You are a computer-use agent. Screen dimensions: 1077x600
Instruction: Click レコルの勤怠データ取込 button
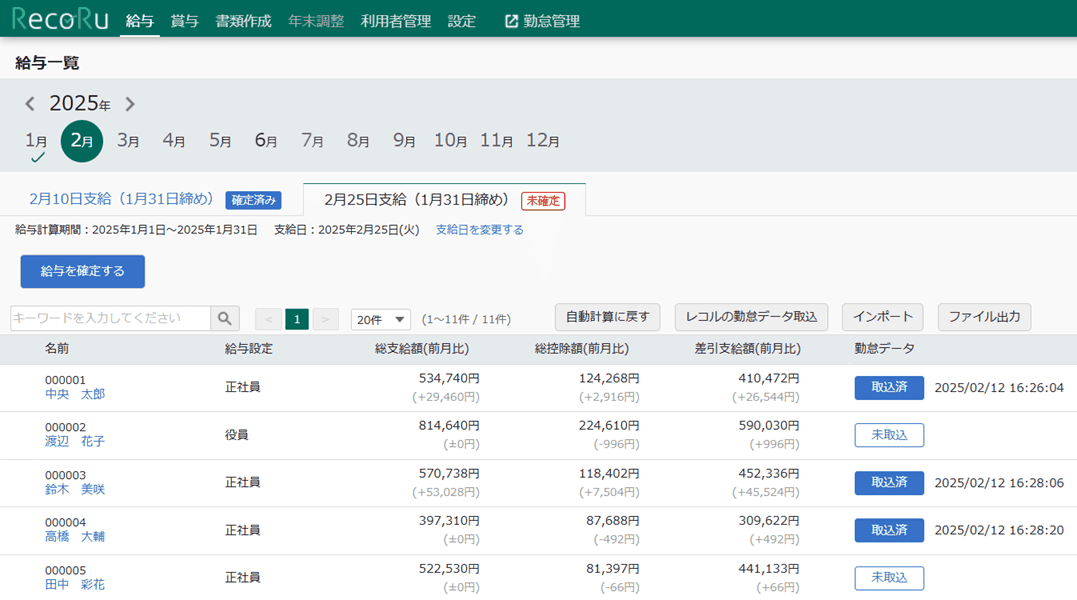click(x=751, y=317)
